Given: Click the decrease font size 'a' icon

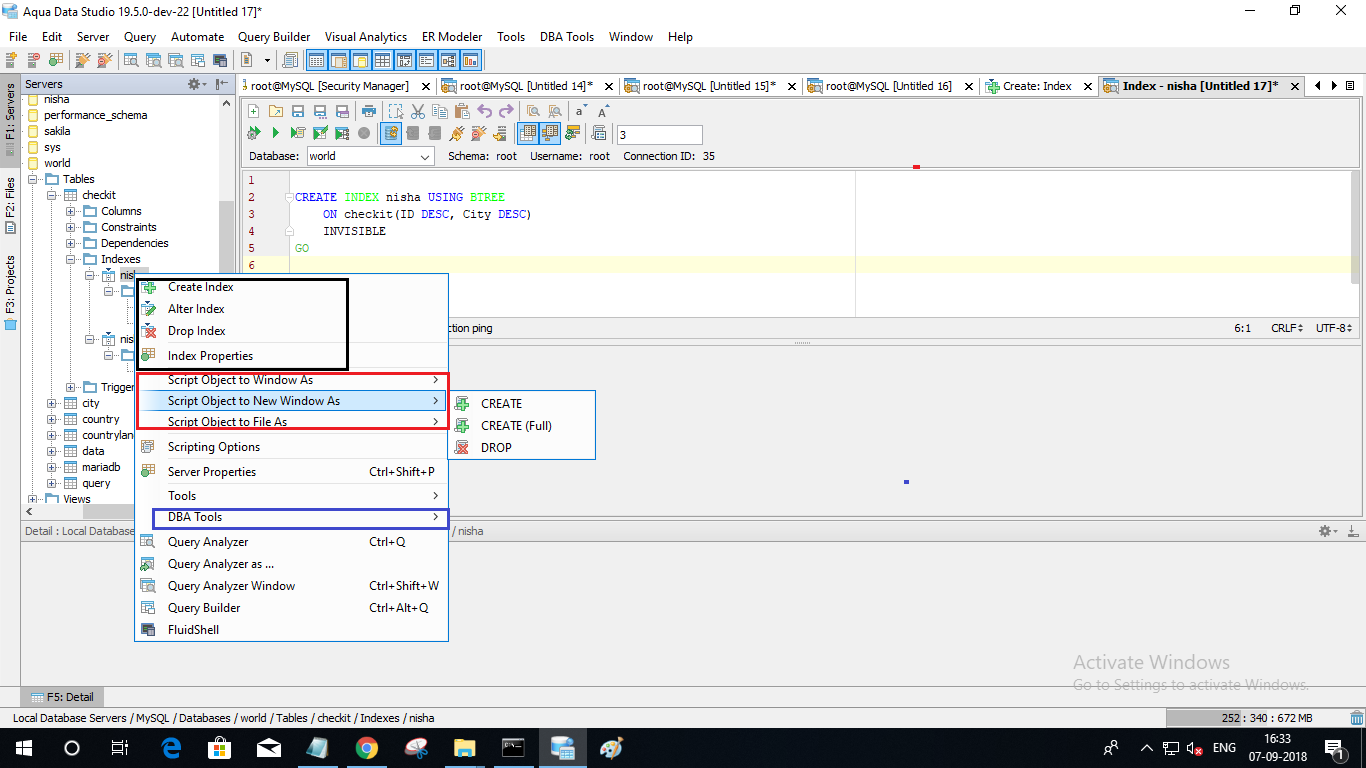Looking at the screenshot, I should (580, 111).
